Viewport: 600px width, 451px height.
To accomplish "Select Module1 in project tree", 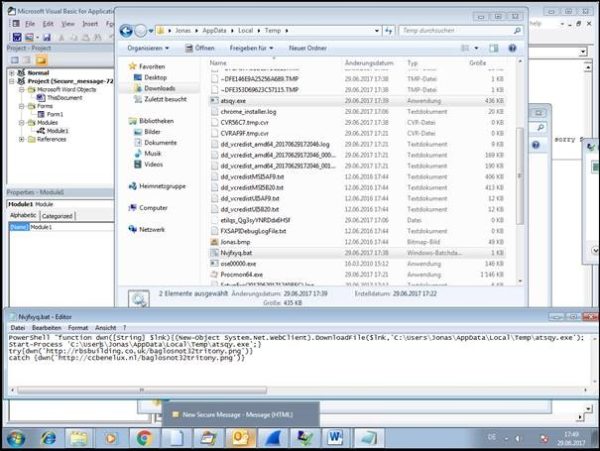I will 57,131.
